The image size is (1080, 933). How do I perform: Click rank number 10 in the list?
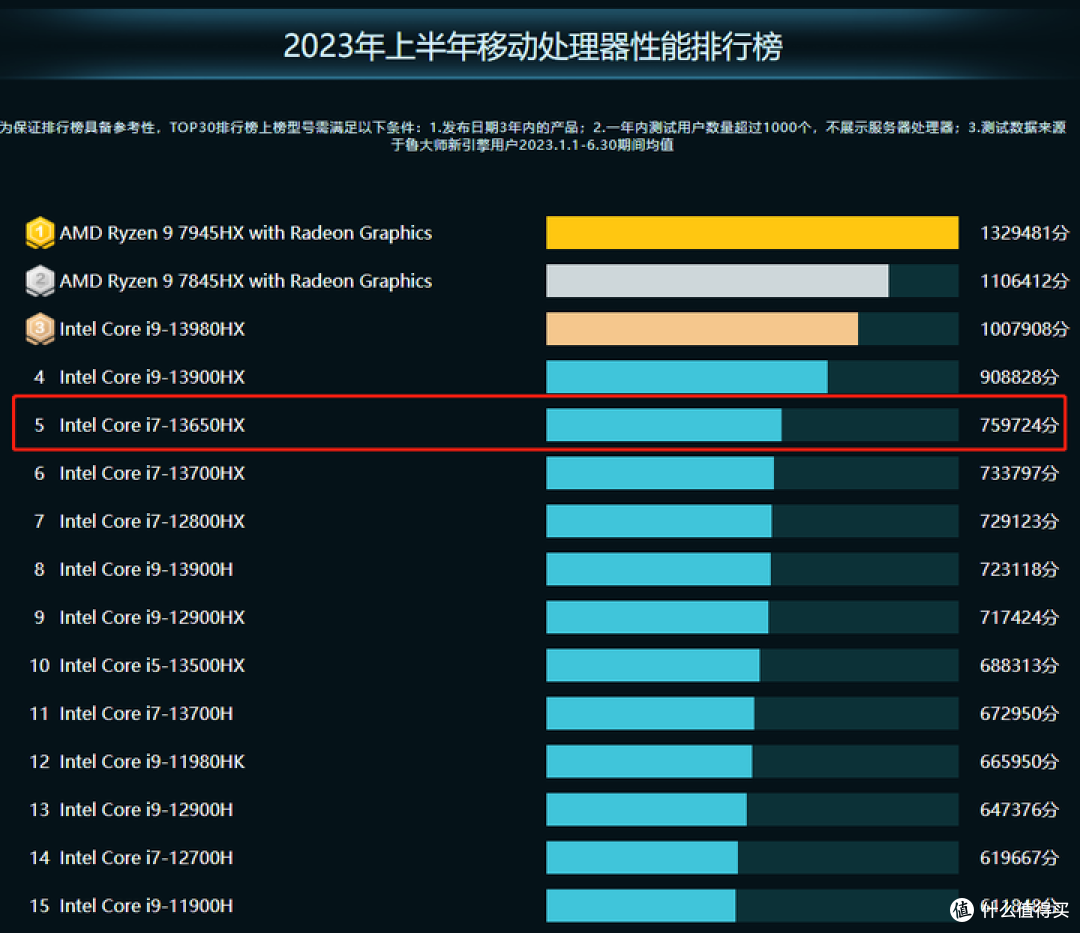point(39,666)
